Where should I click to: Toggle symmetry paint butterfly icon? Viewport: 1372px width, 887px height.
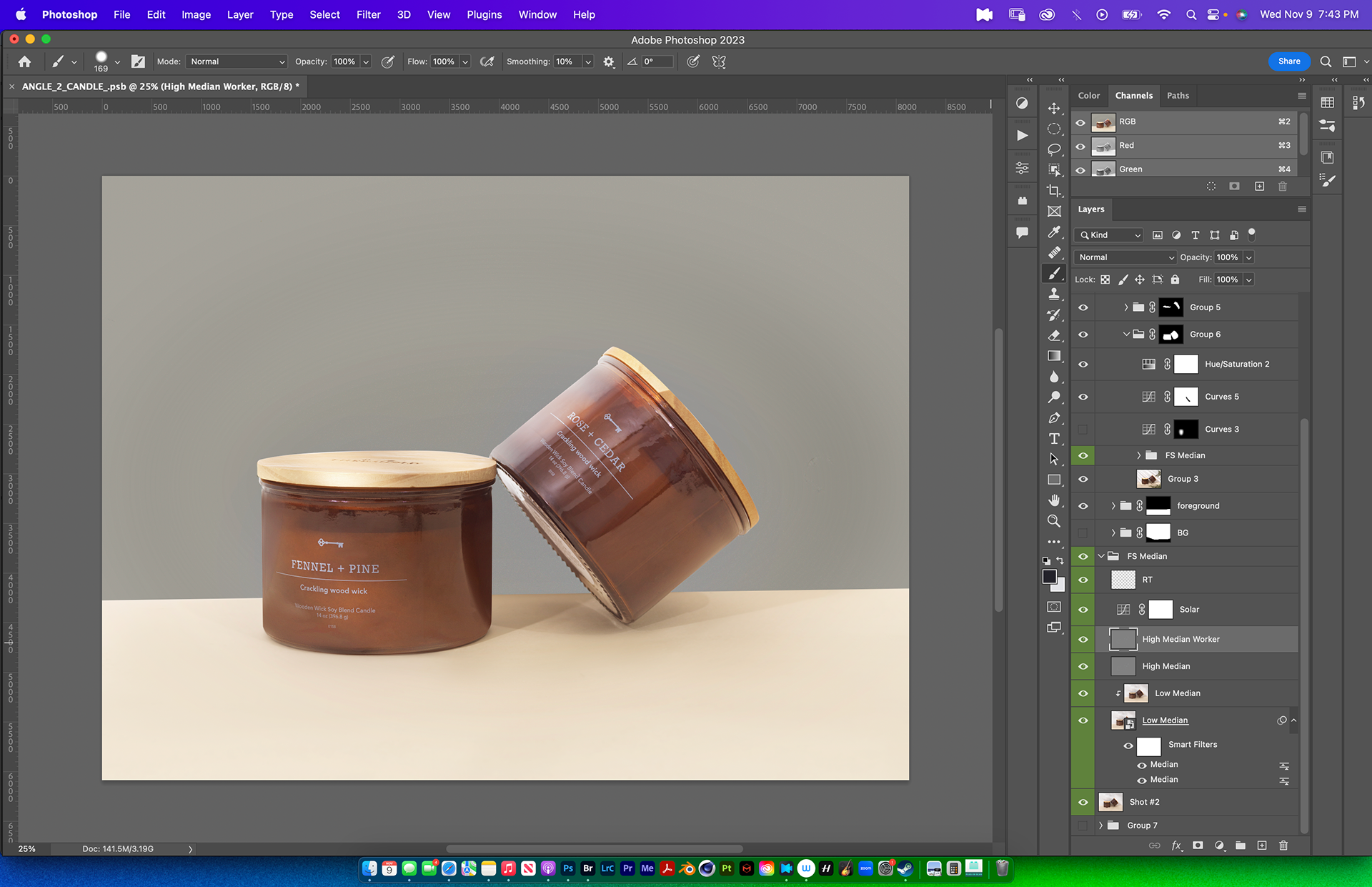[719, 62]
